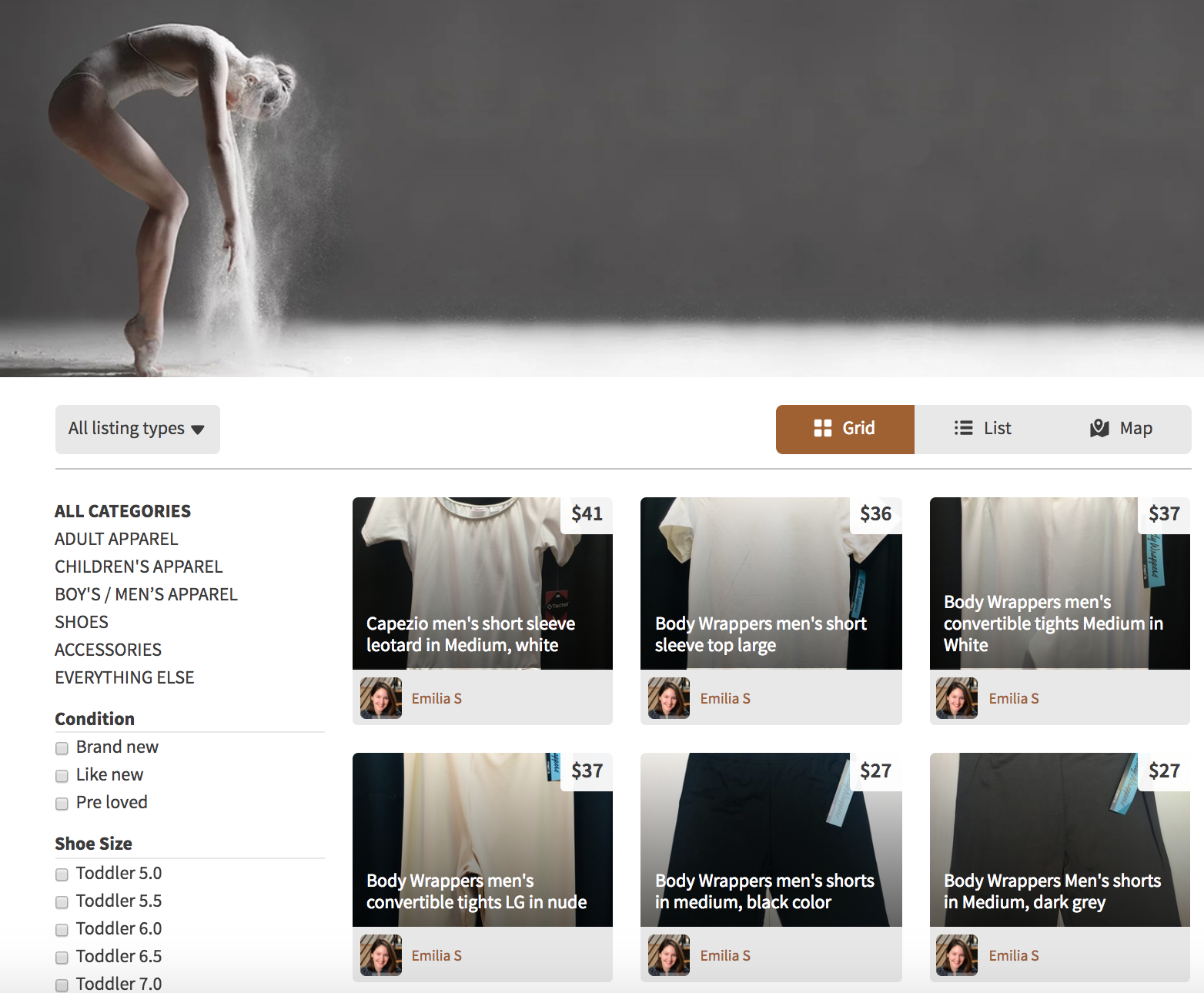Open Capezio men's short sleeve leotard listing
This screenshot has height=993, width=1204.
point(470,634)
